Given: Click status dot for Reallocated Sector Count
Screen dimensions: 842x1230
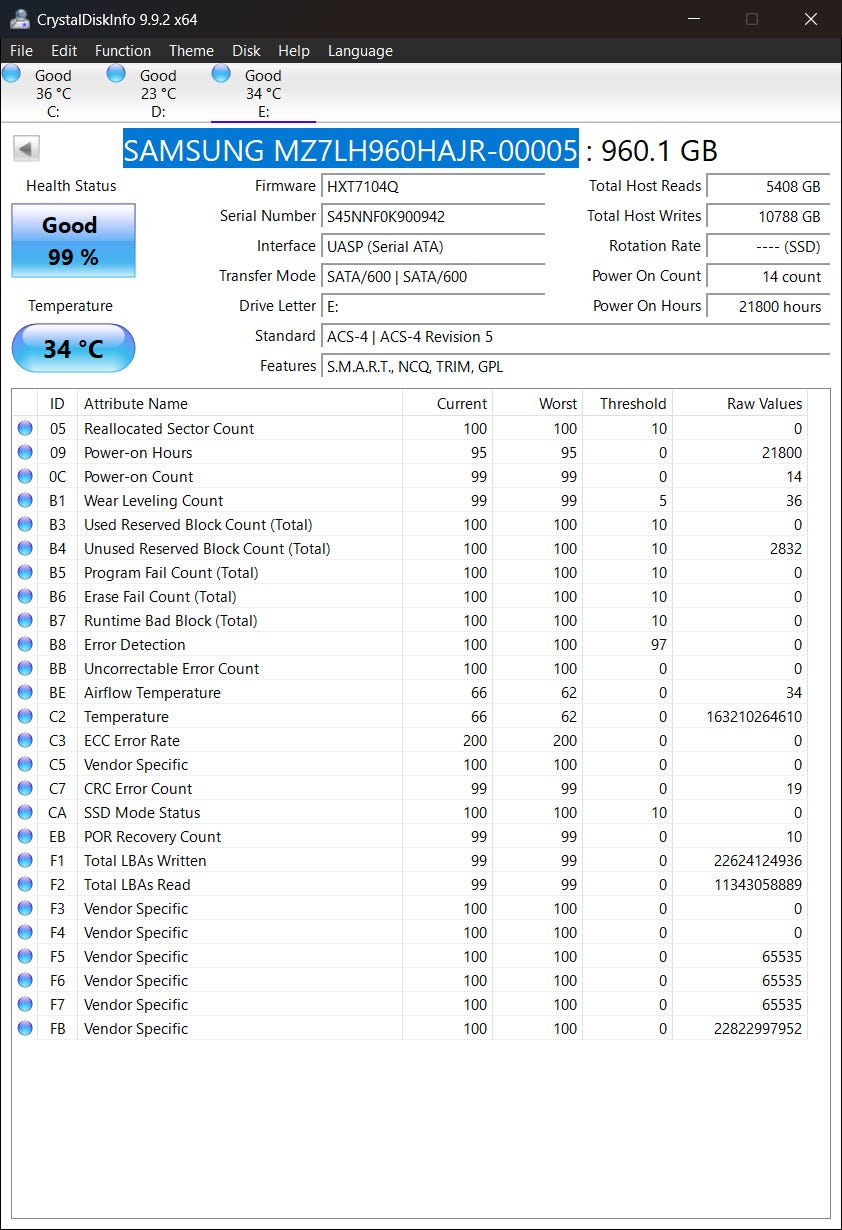Looking at the screenshot, I should click(25, 429).
